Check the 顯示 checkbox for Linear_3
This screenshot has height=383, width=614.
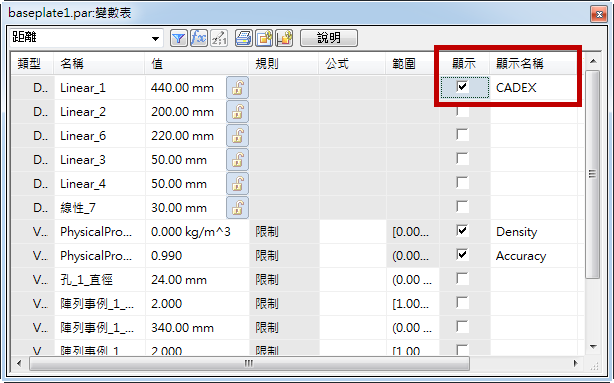pyautogui.click(x=462, y=159)
